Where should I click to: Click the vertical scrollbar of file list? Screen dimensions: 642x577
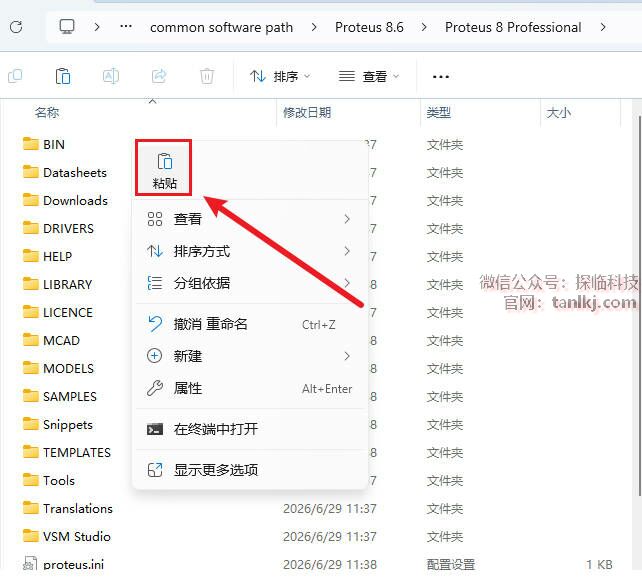click(640, 307)
